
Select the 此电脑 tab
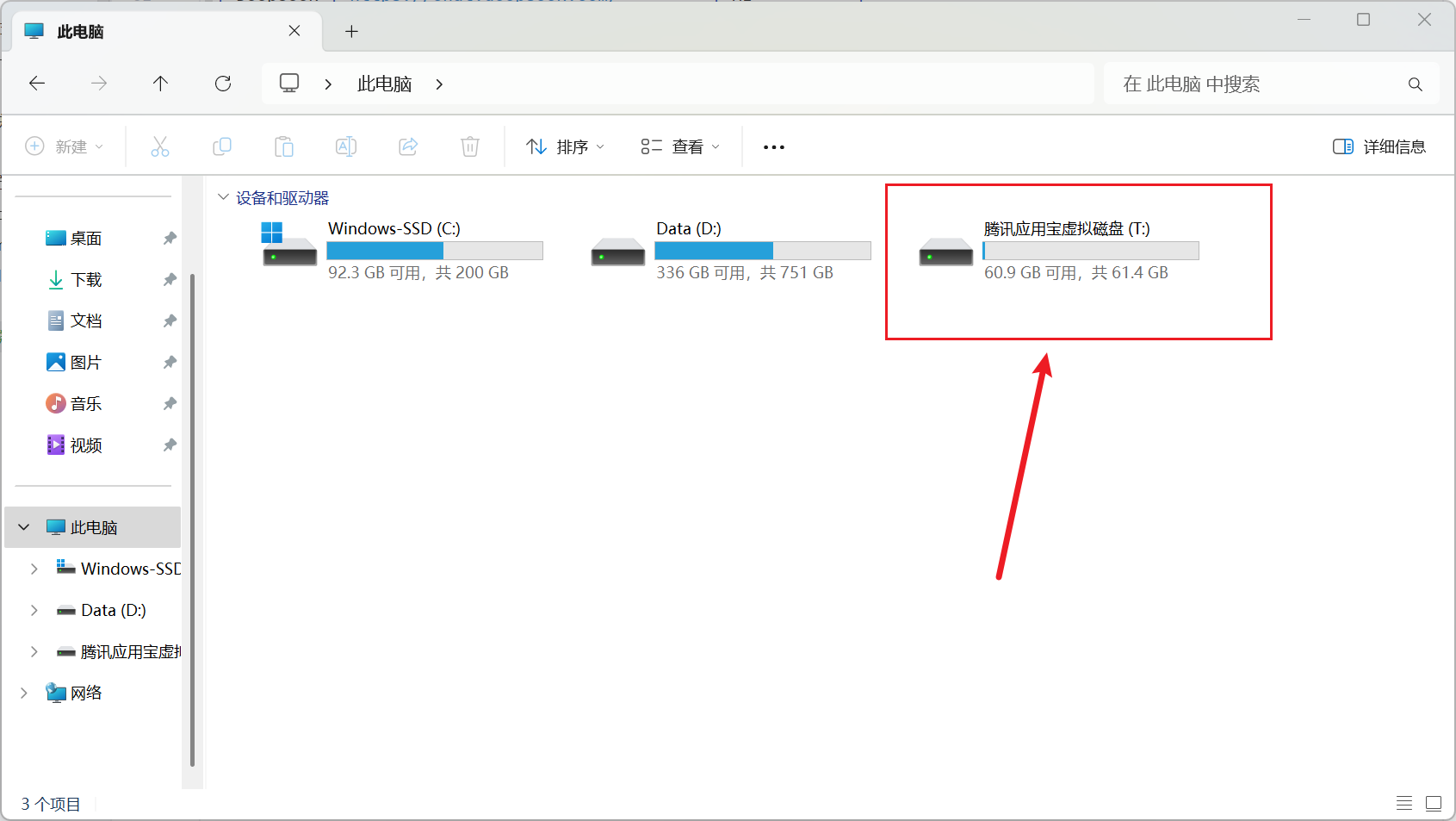165,31
